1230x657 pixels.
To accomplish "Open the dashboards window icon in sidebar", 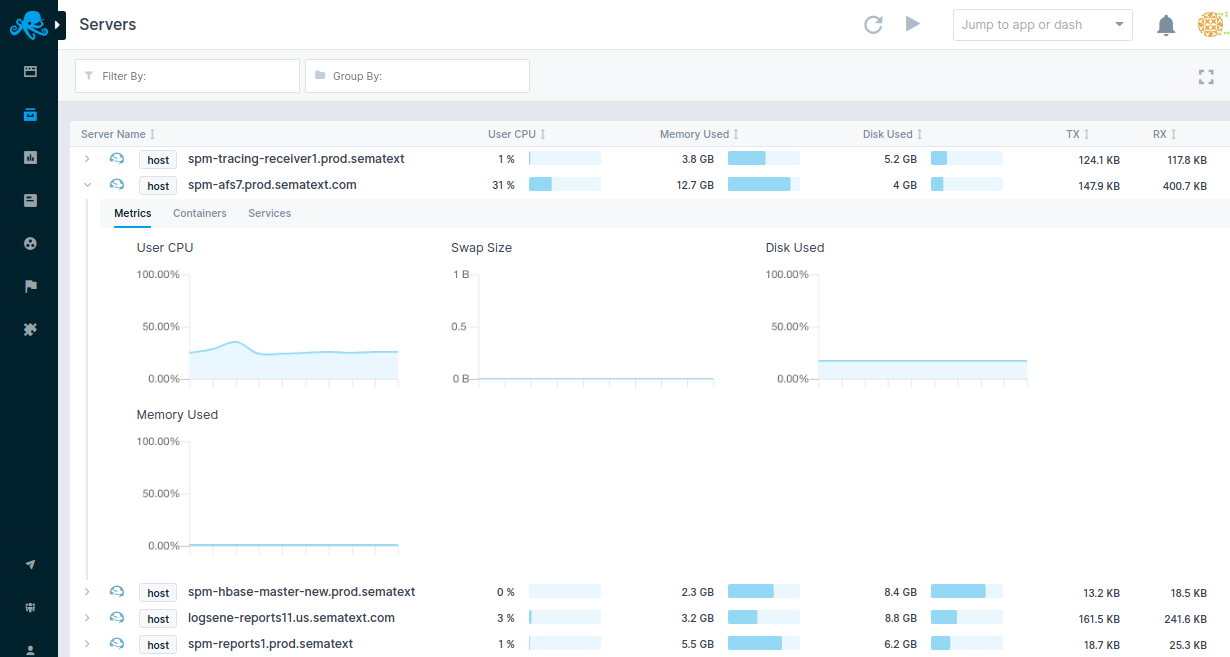I will [x=30, y=71].
